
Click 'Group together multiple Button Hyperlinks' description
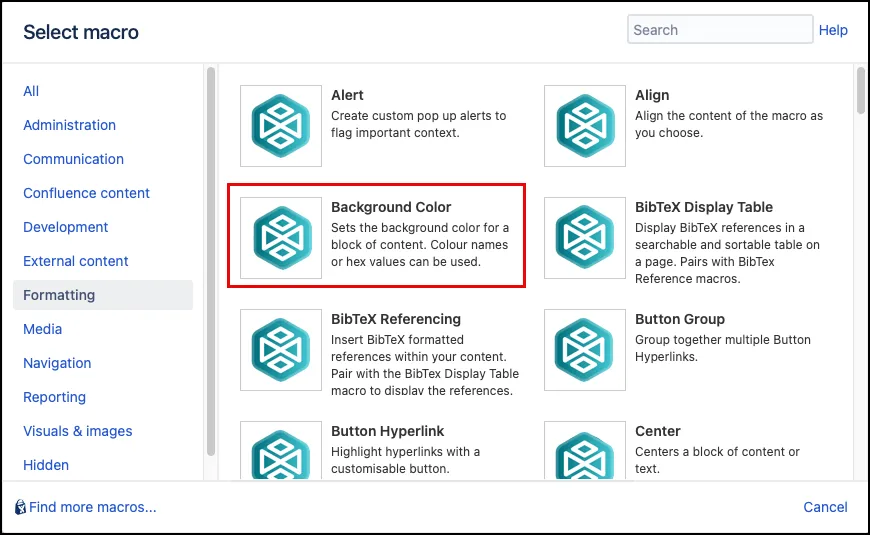pos(723,348)
